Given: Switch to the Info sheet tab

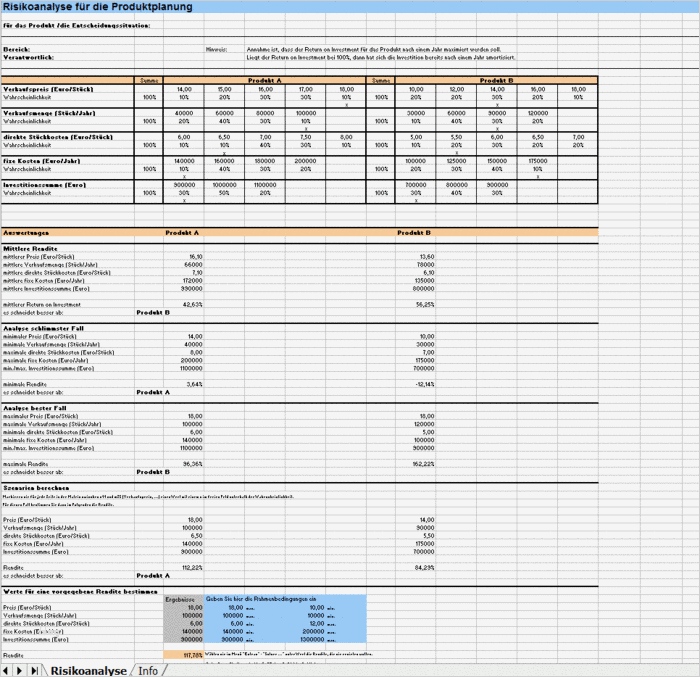Looking at the screenshot, I should coord(148,671).
